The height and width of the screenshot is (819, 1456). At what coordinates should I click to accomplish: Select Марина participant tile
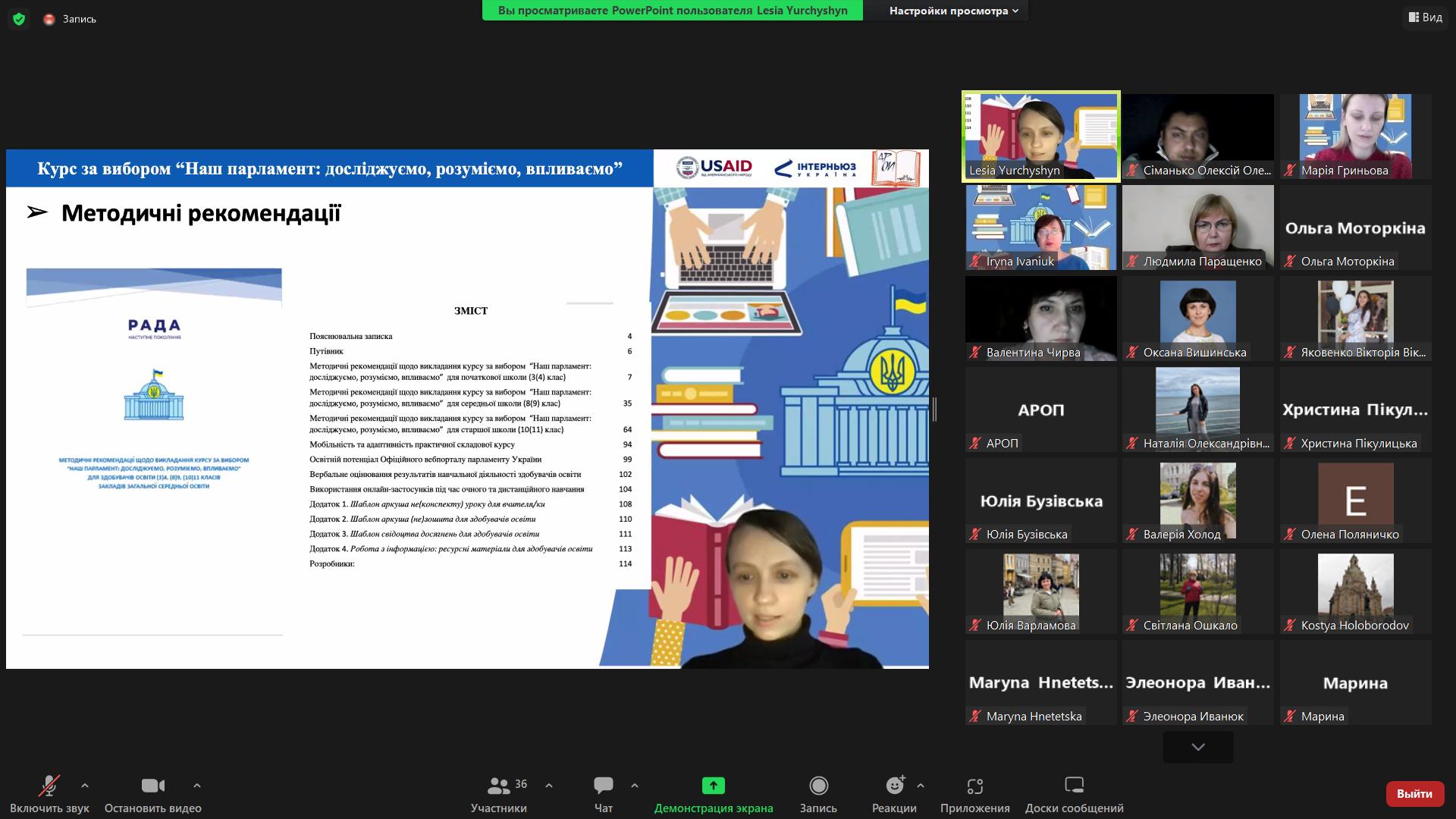click(1356, 682)
